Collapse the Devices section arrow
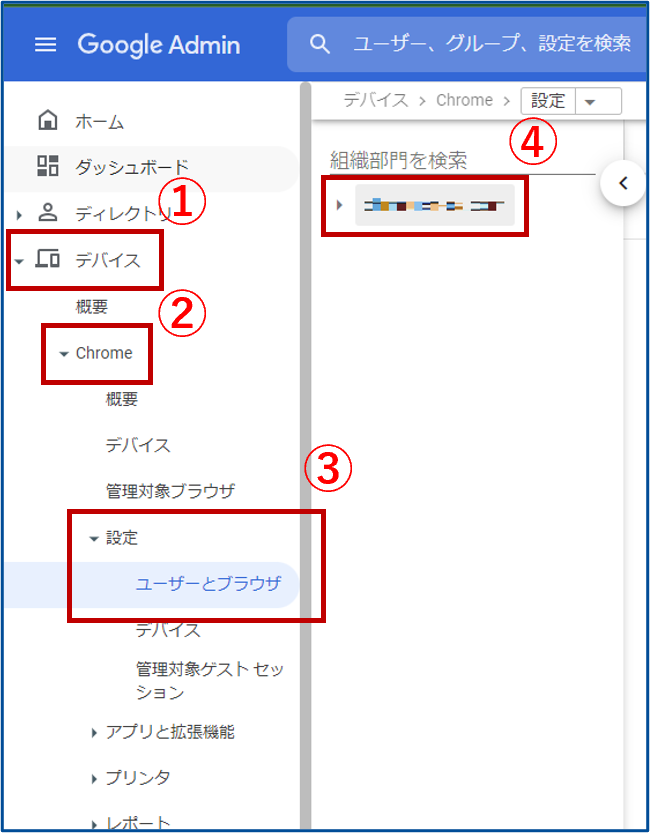 (19, 261)
